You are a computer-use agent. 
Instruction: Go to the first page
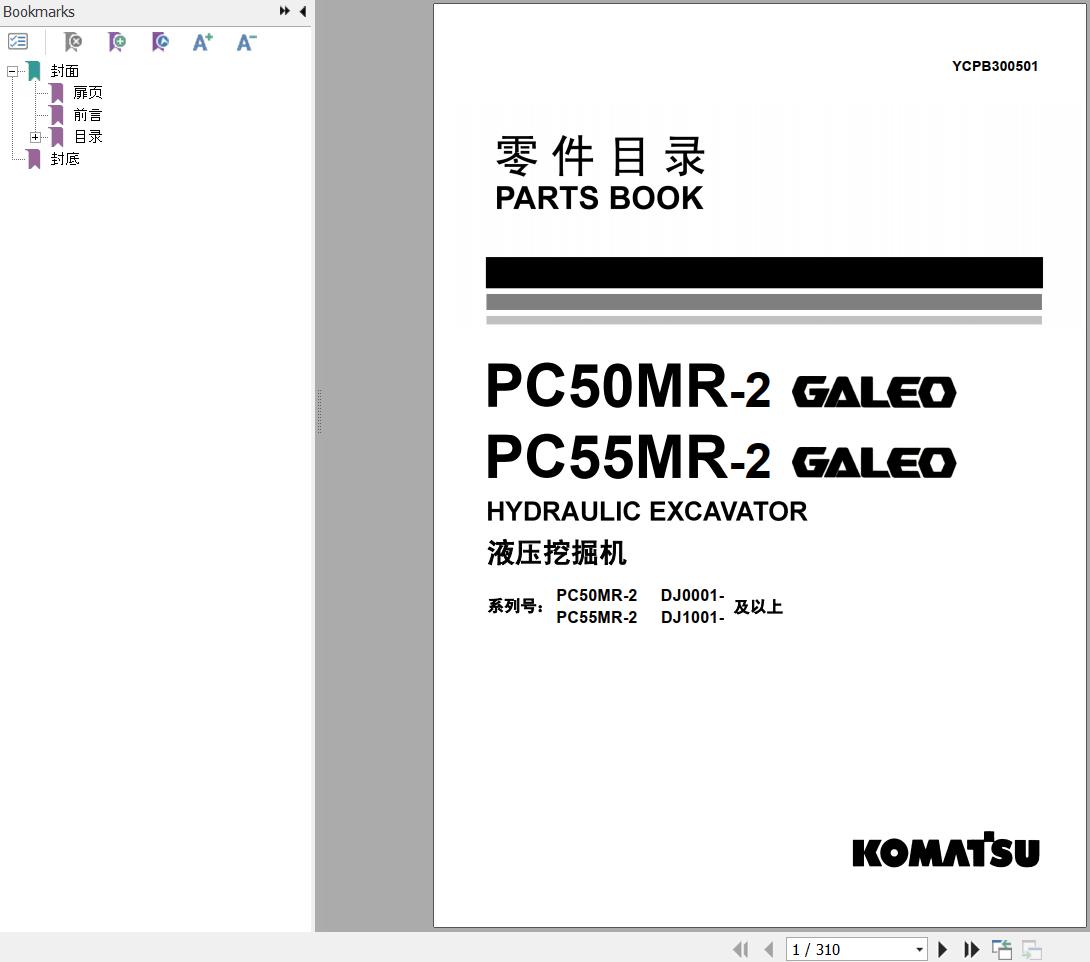coord(741,949)
